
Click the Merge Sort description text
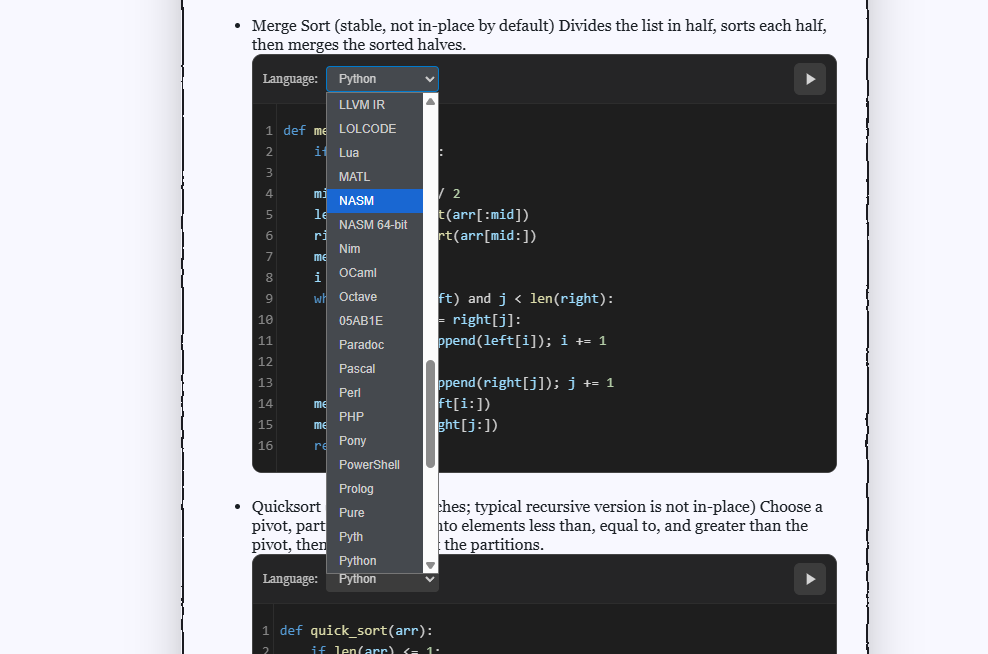tap(539, 35)
